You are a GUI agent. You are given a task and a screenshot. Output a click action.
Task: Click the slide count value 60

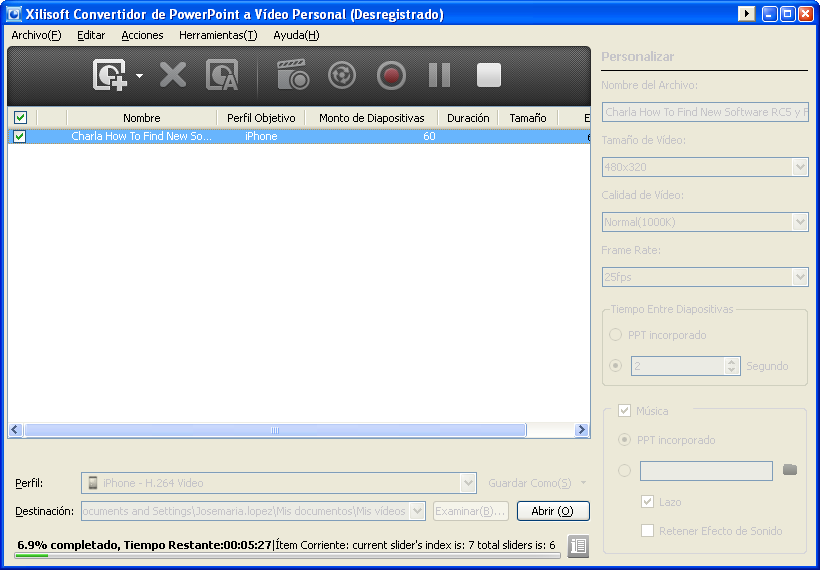point(429,136)
